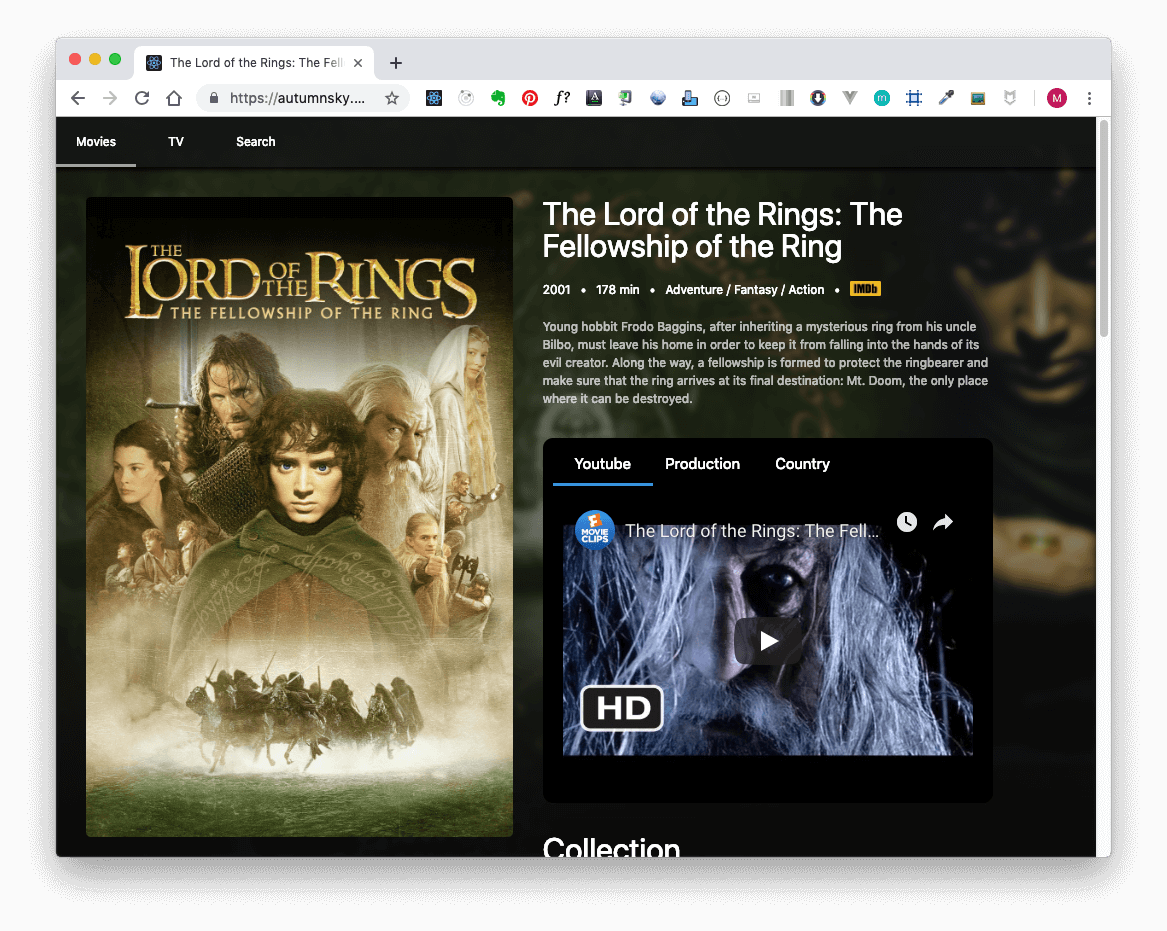Click the genres 'Adventure / Fantasy / Action'

745,289
